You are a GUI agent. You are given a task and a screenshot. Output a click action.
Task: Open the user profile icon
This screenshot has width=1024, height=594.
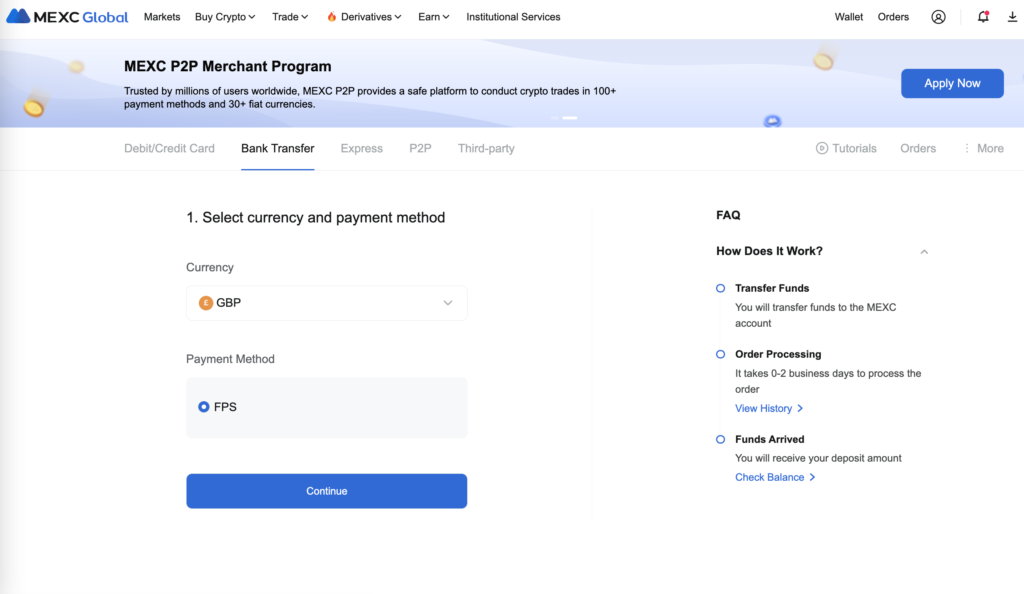coord(938,17)
